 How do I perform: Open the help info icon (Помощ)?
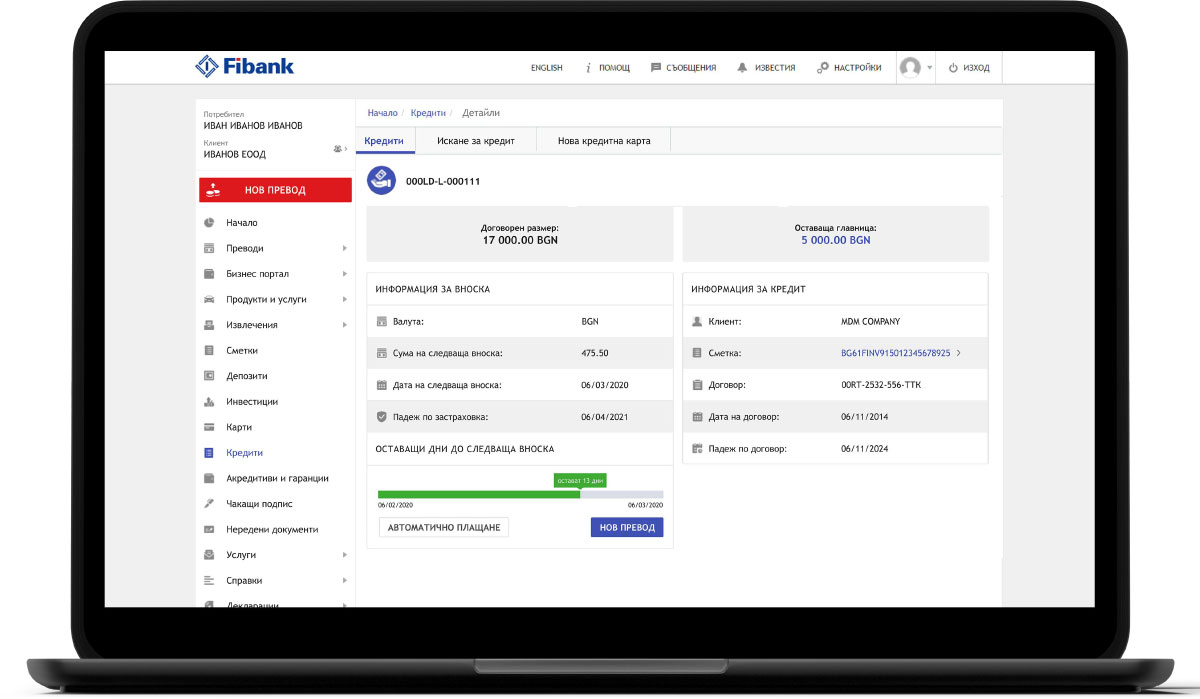pos(589,68)
